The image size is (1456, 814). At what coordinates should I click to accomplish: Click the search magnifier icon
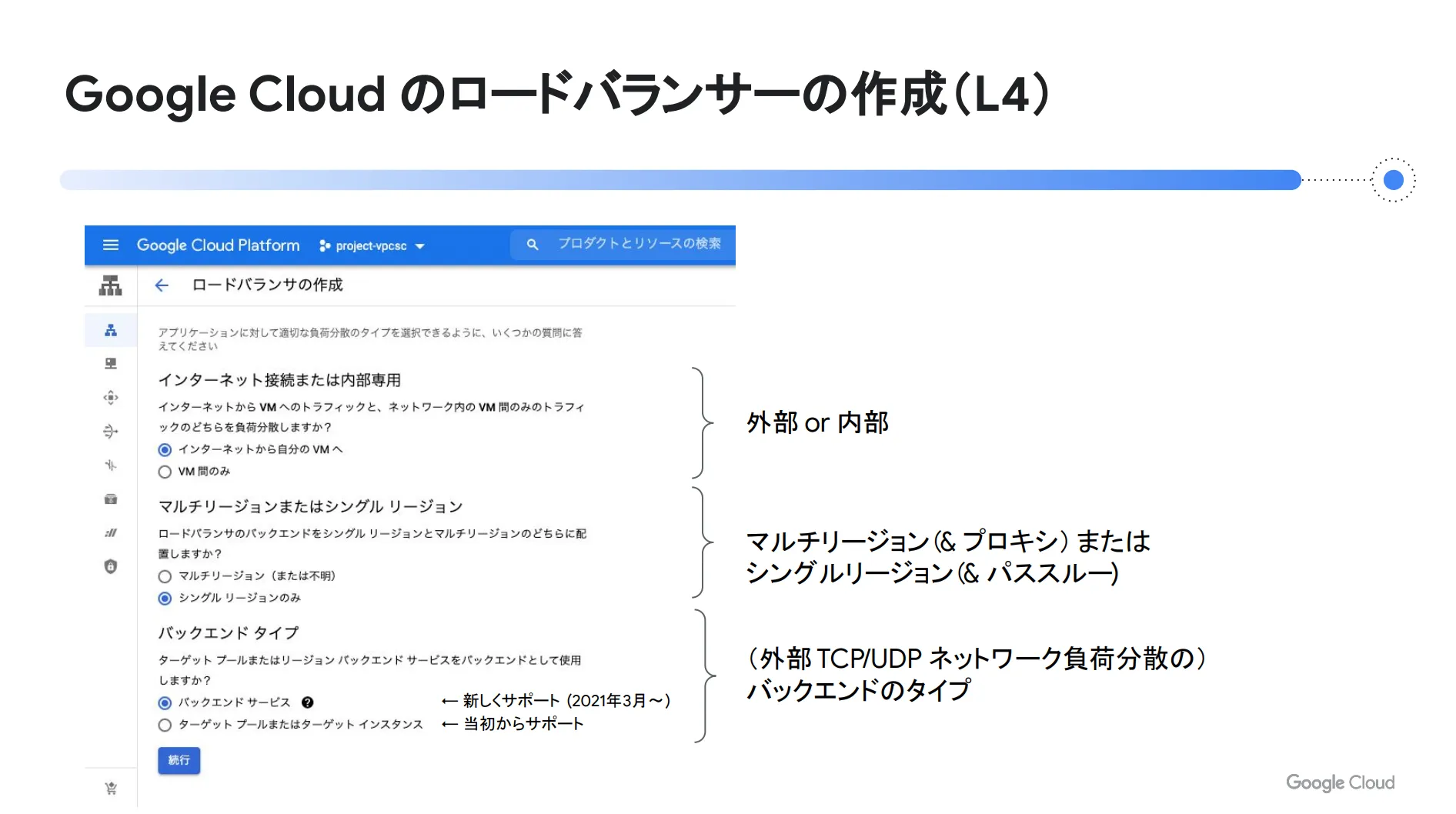tap(532, 244)
